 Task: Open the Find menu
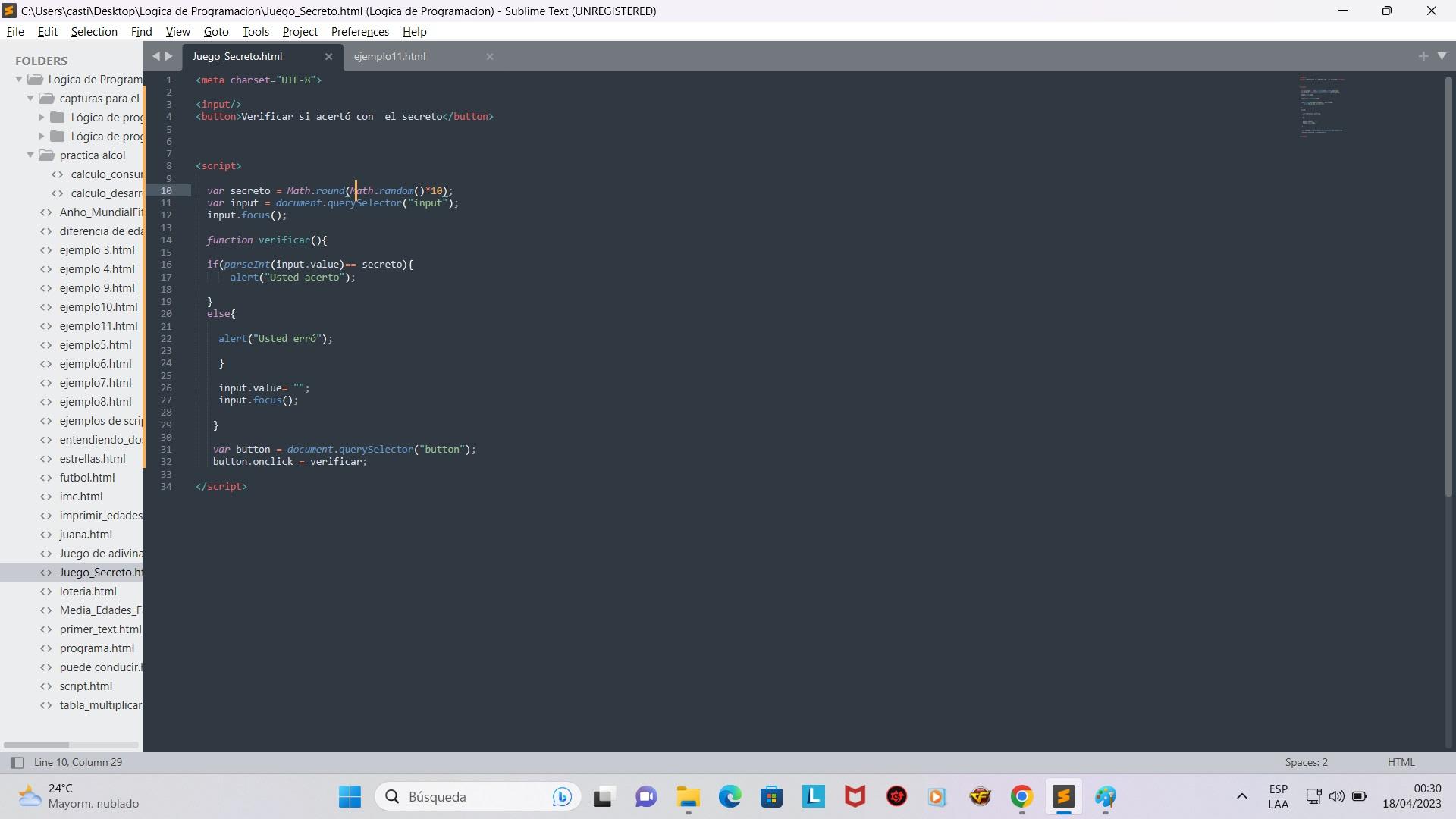point(141,32)
